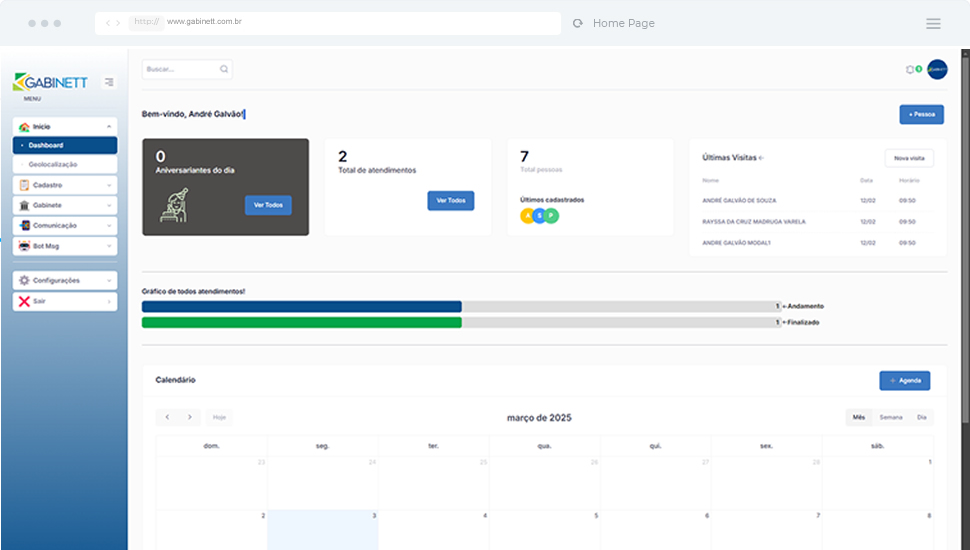Screen dimensions: 970x550
Task: Switch calendar to Dia view
Action: point(921,417)
